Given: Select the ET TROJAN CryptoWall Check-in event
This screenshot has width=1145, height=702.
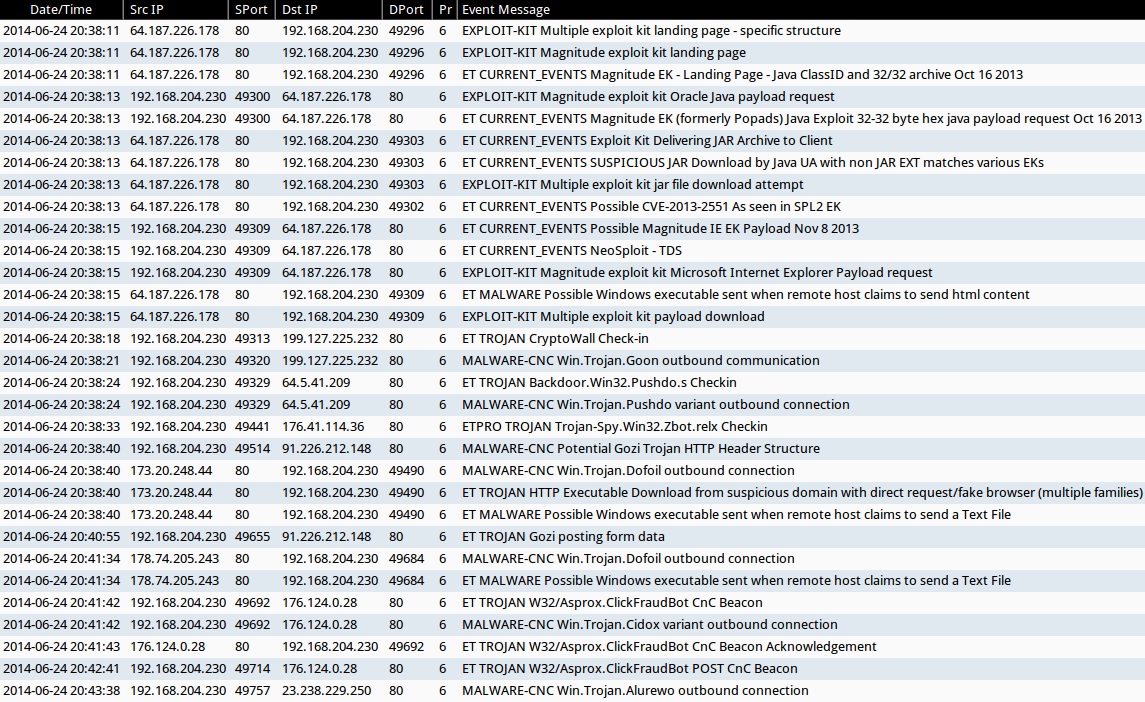Looking at the screenshot, I should point(555,339).
